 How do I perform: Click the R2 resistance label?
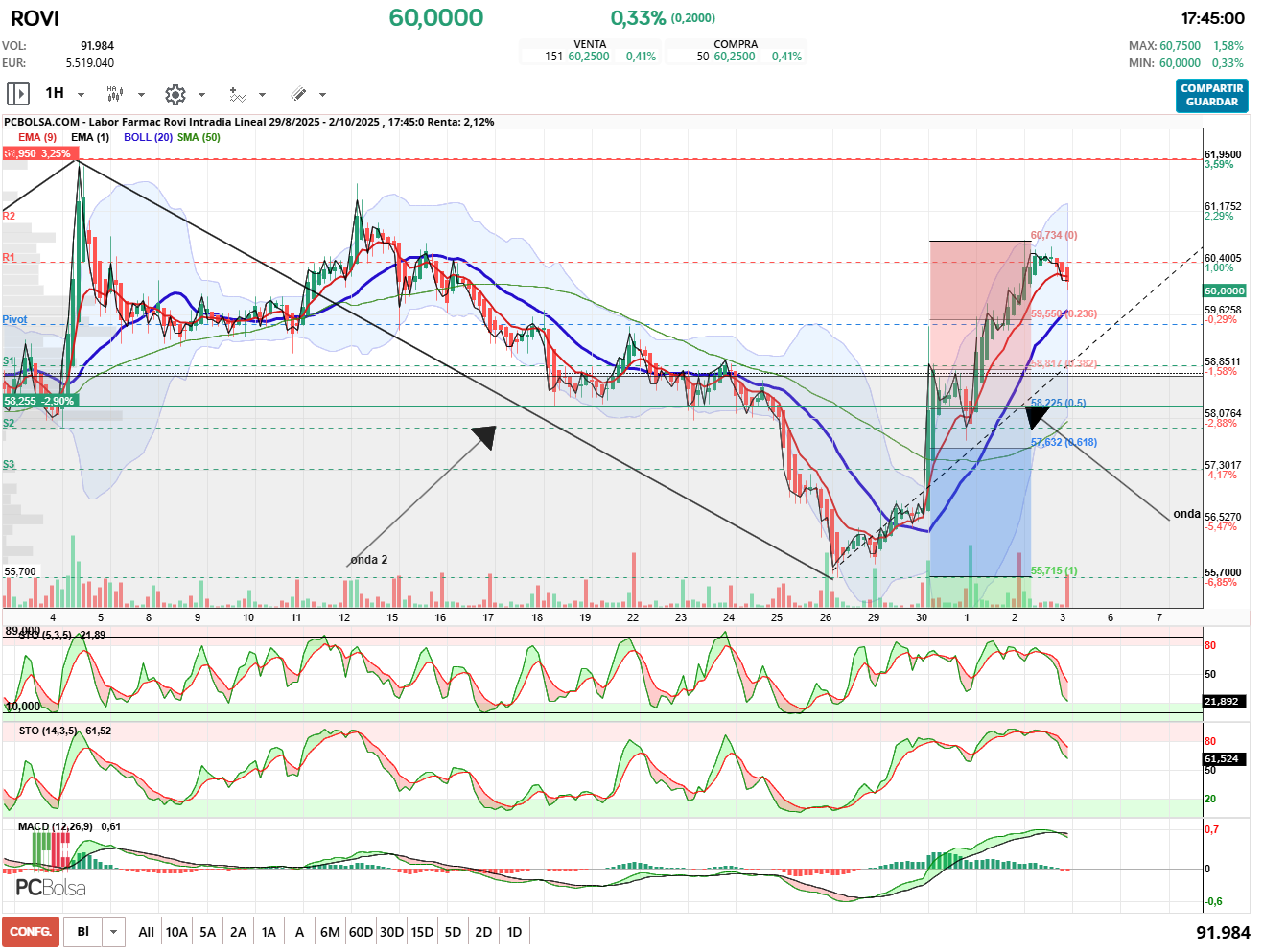[x=9, y=216]
